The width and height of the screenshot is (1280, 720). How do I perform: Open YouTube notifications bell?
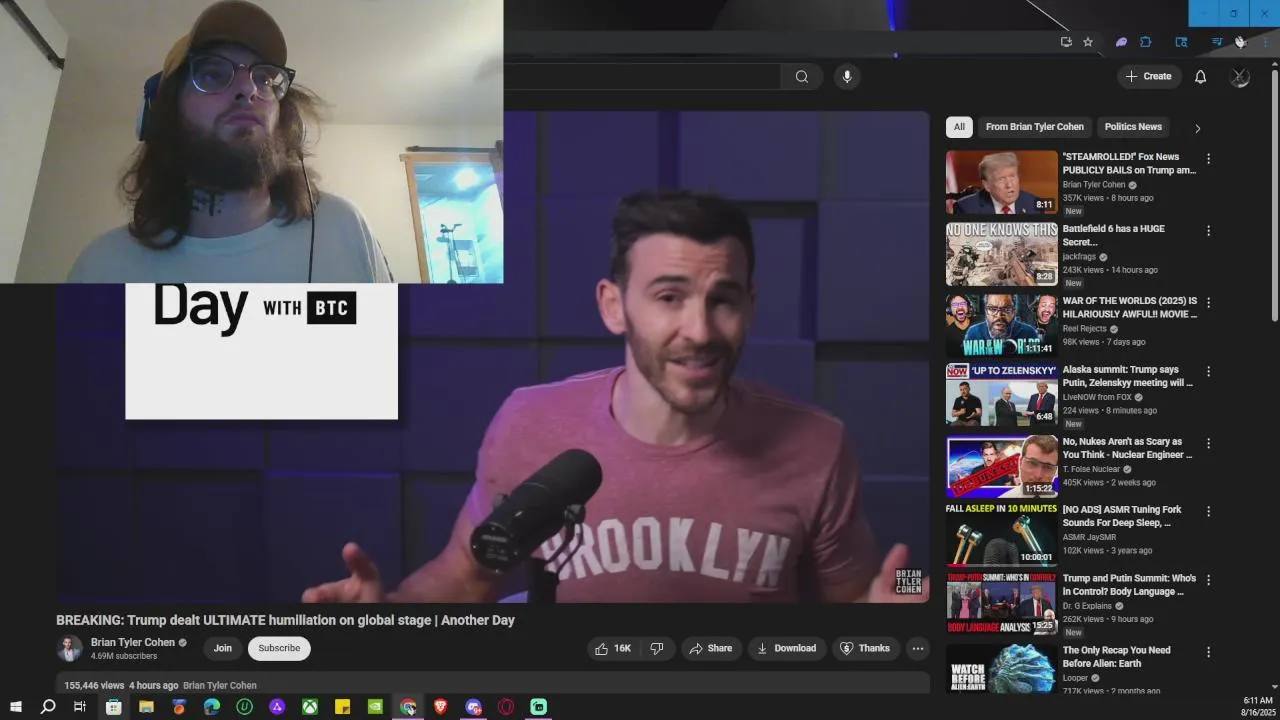click(x=1200, y=77)
